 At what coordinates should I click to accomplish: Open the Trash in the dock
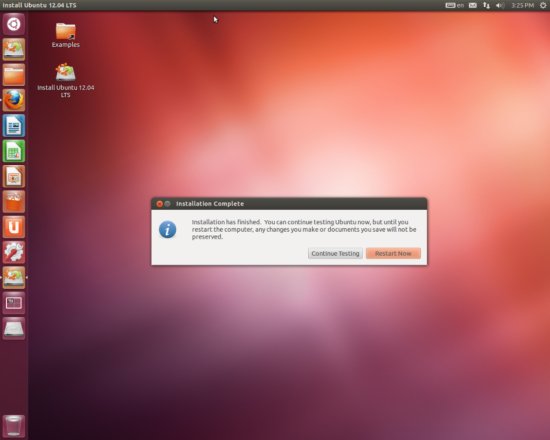14,426
